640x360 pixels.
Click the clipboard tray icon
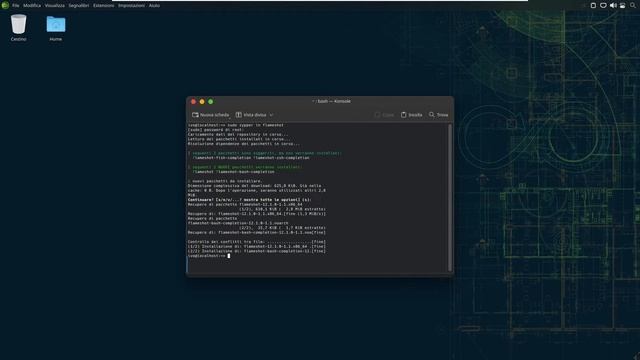click(593, 5)
